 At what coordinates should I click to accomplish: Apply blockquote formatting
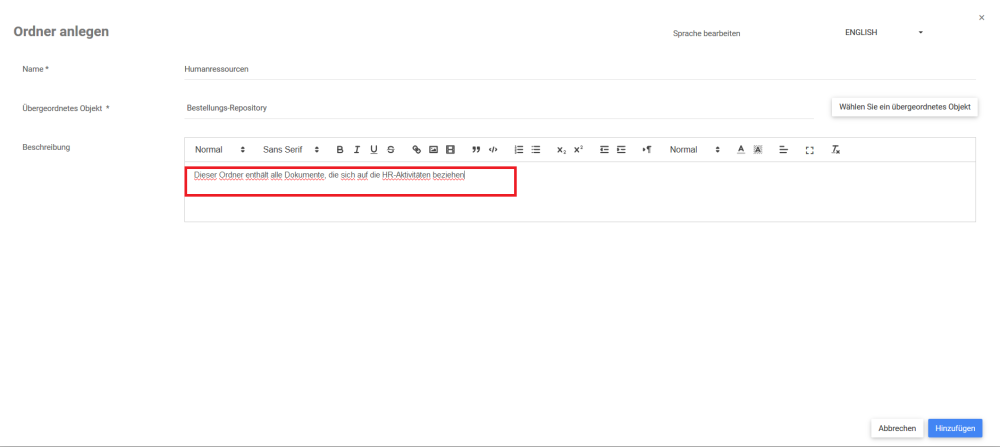(476, 150)
